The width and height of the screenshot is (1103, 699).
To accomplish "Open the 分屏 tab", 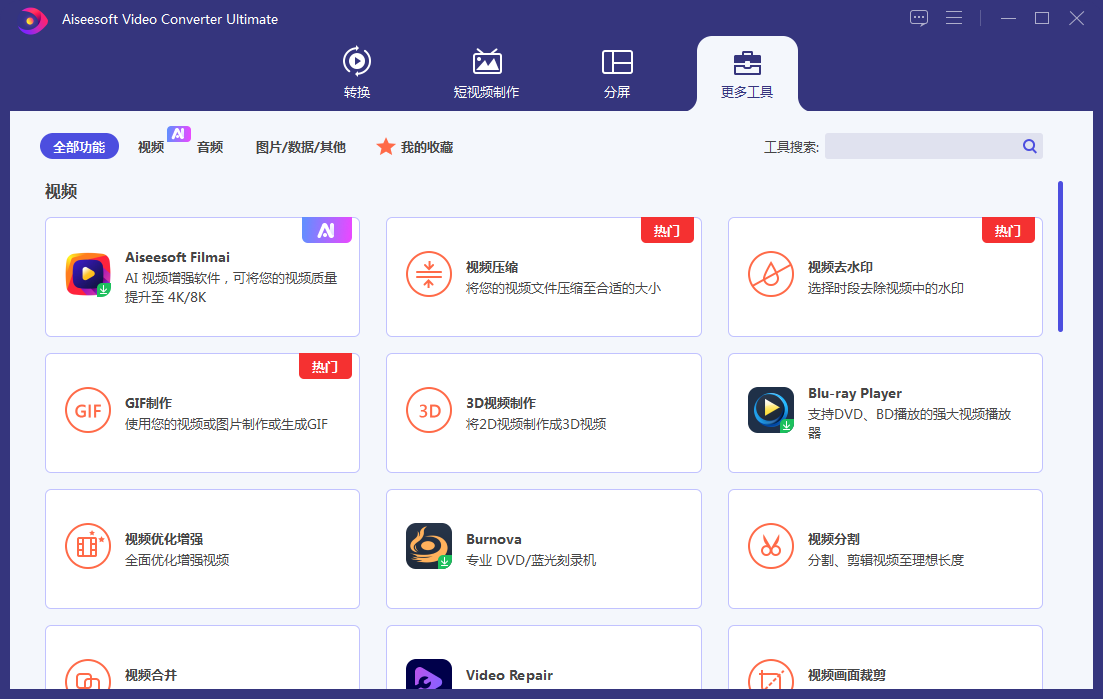I will coord(617,73).
